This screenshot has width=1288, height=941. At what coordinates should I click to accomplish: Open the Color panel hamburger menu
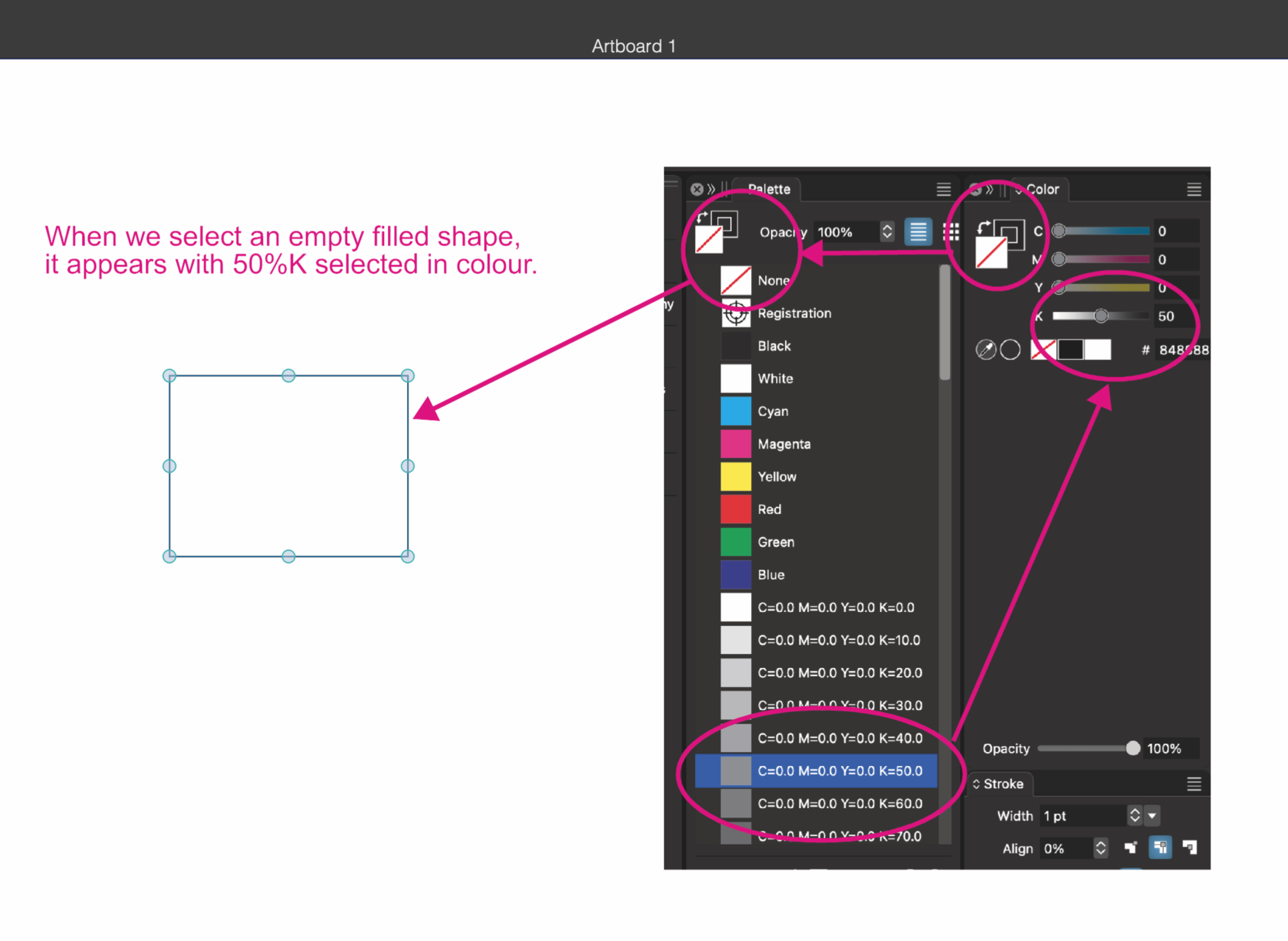(1194, 189)
